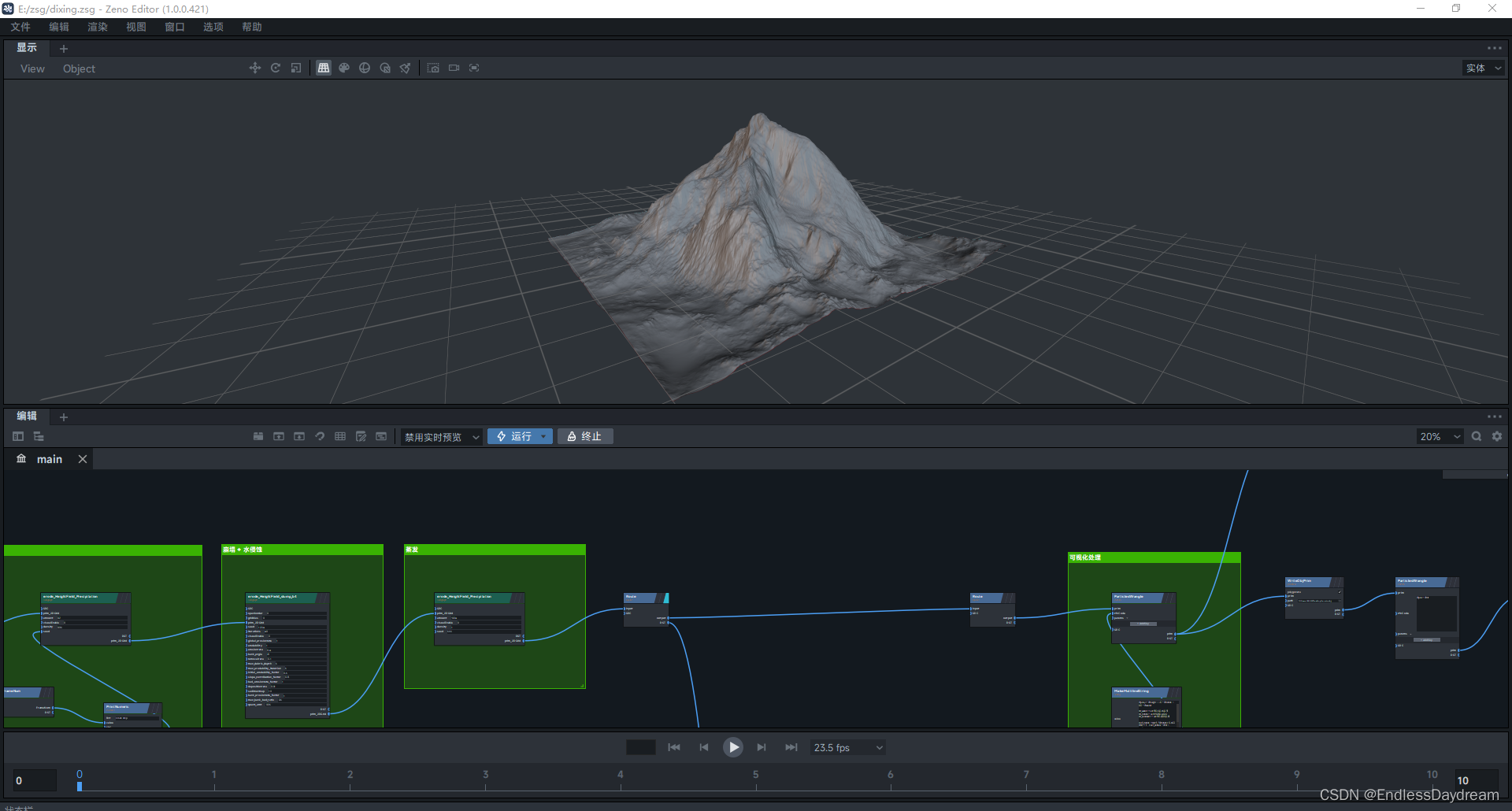Image resolution: width=1512 pixels, height=811 pixels.
Task: Open the 编辑 menu in menu bar
Action: click(59, 27)
